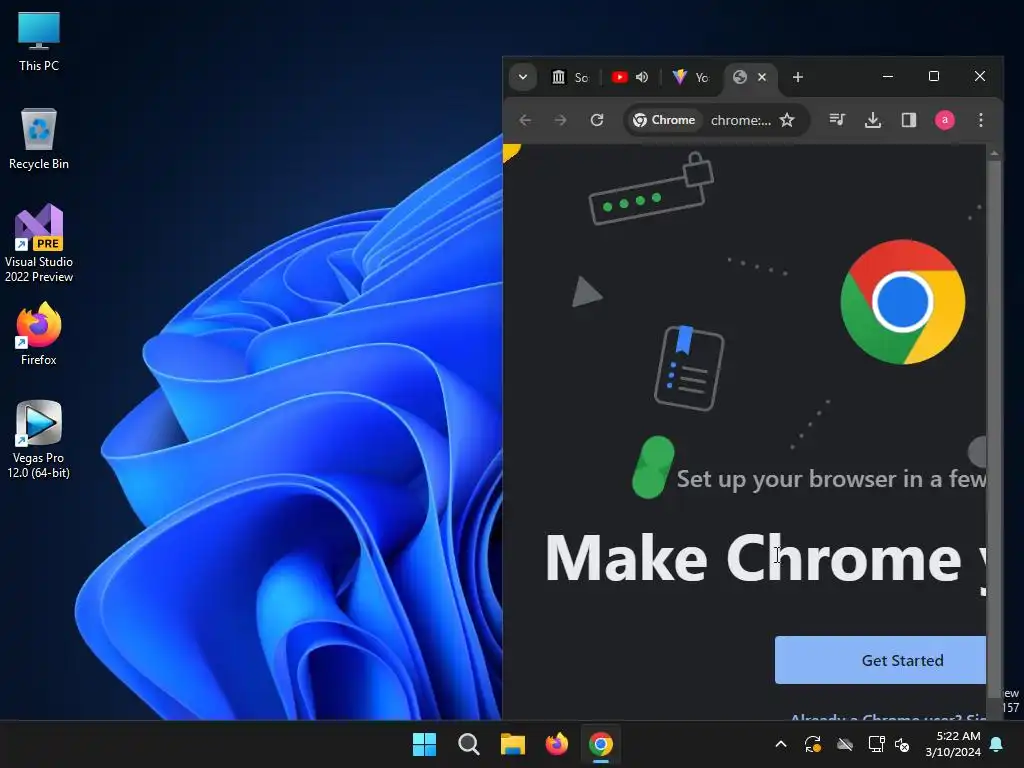The image size is (1024, 768).
Task: Focus the address bar showing chrome:...
Action: [741, 120]
